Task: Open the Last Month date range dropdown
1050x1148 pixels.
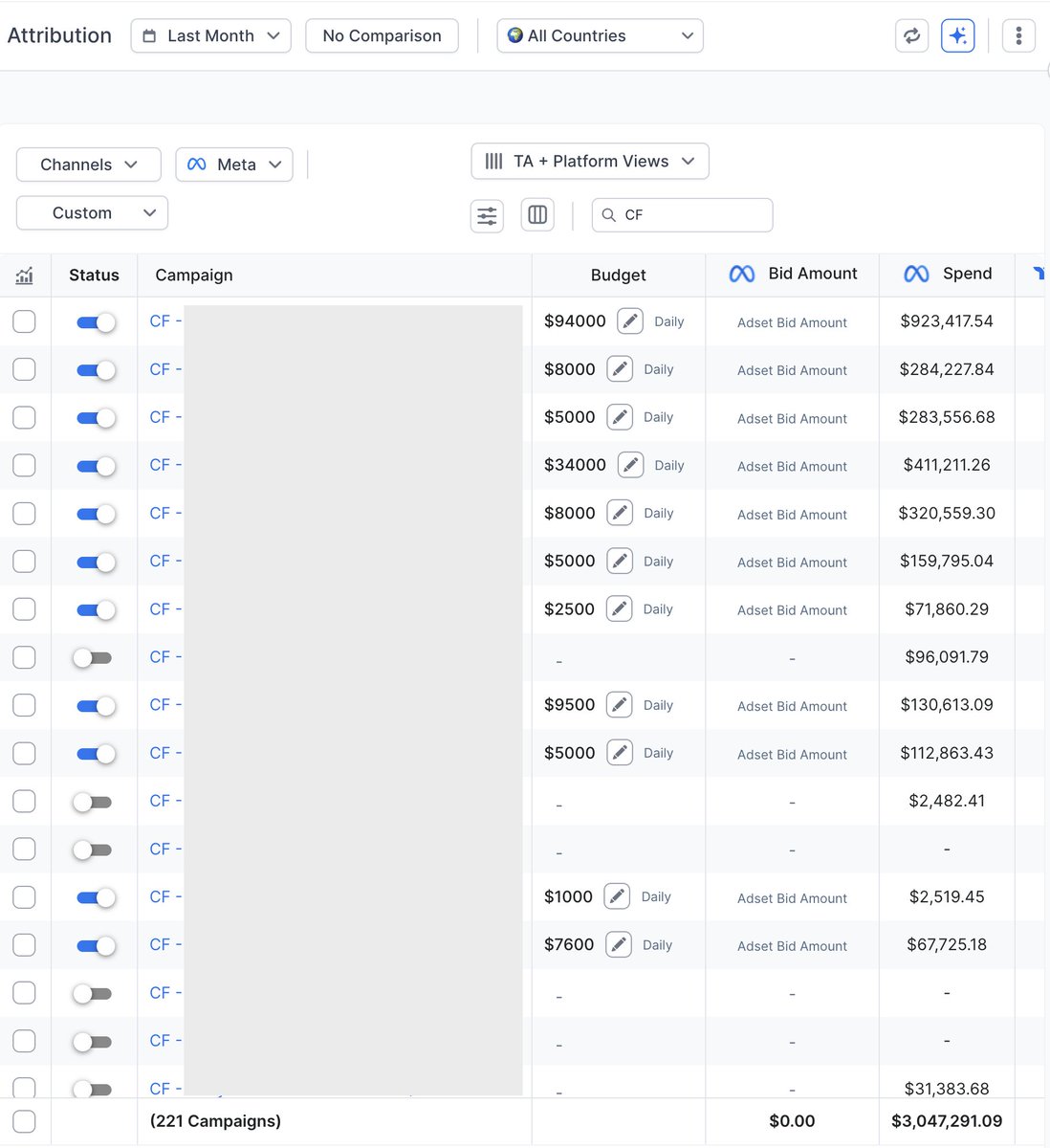Action: [210, 35]
